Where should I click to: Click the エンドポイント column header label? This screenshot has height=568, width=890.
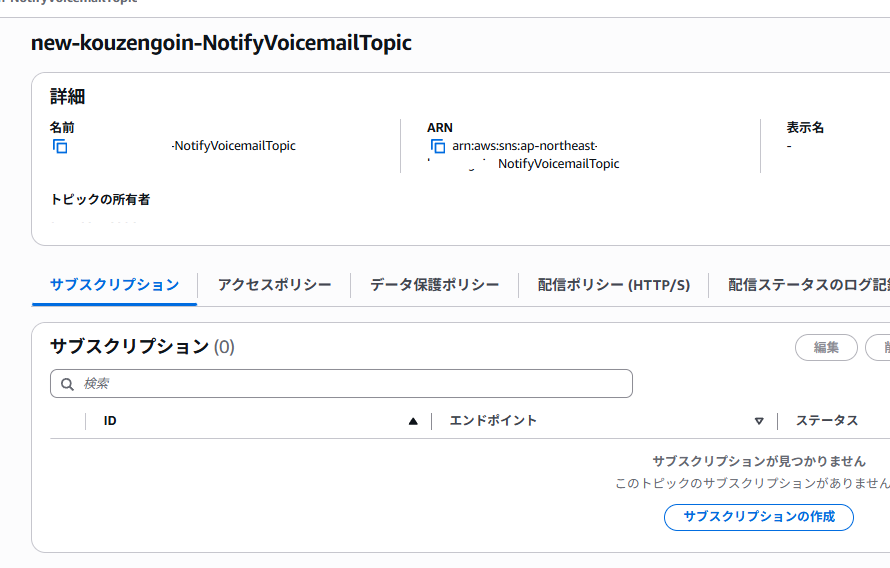click(493, 421)
